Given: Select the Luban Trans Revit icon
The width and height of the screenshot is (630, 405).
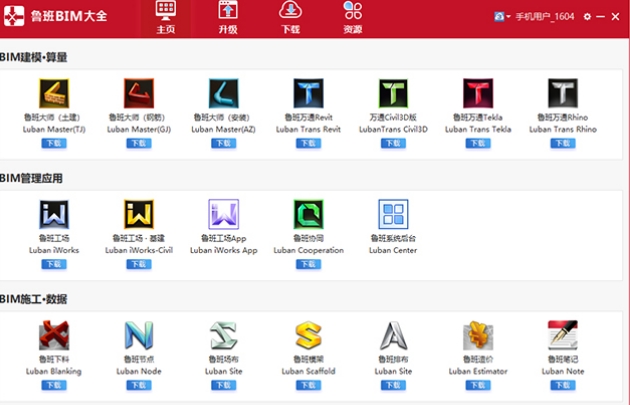Looking at the screenshot, I should [308, 93].
